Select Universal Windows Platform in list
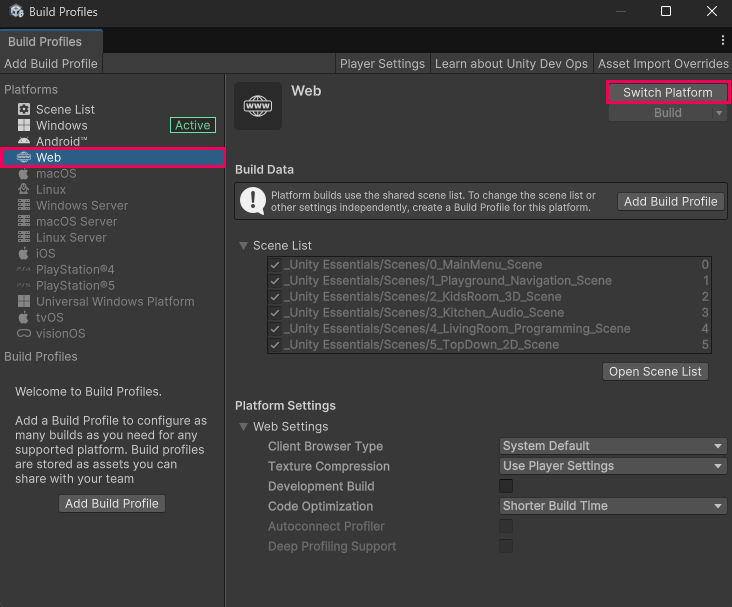Image resolution: width=732 pixels, height=607 pixels. click(x=115, y=301)
